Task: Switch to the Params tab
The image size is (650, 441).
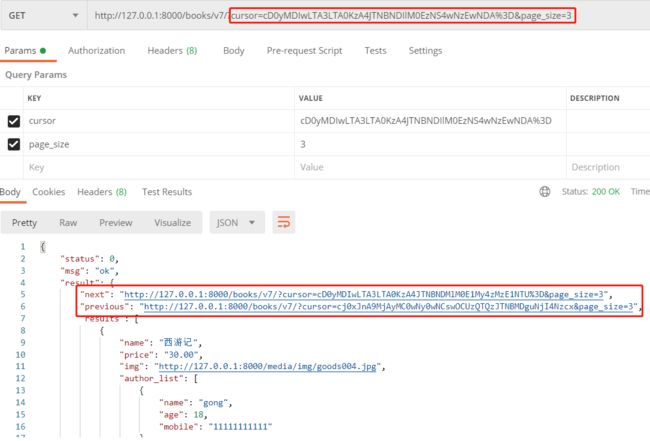Action: [x=25, y=51]
